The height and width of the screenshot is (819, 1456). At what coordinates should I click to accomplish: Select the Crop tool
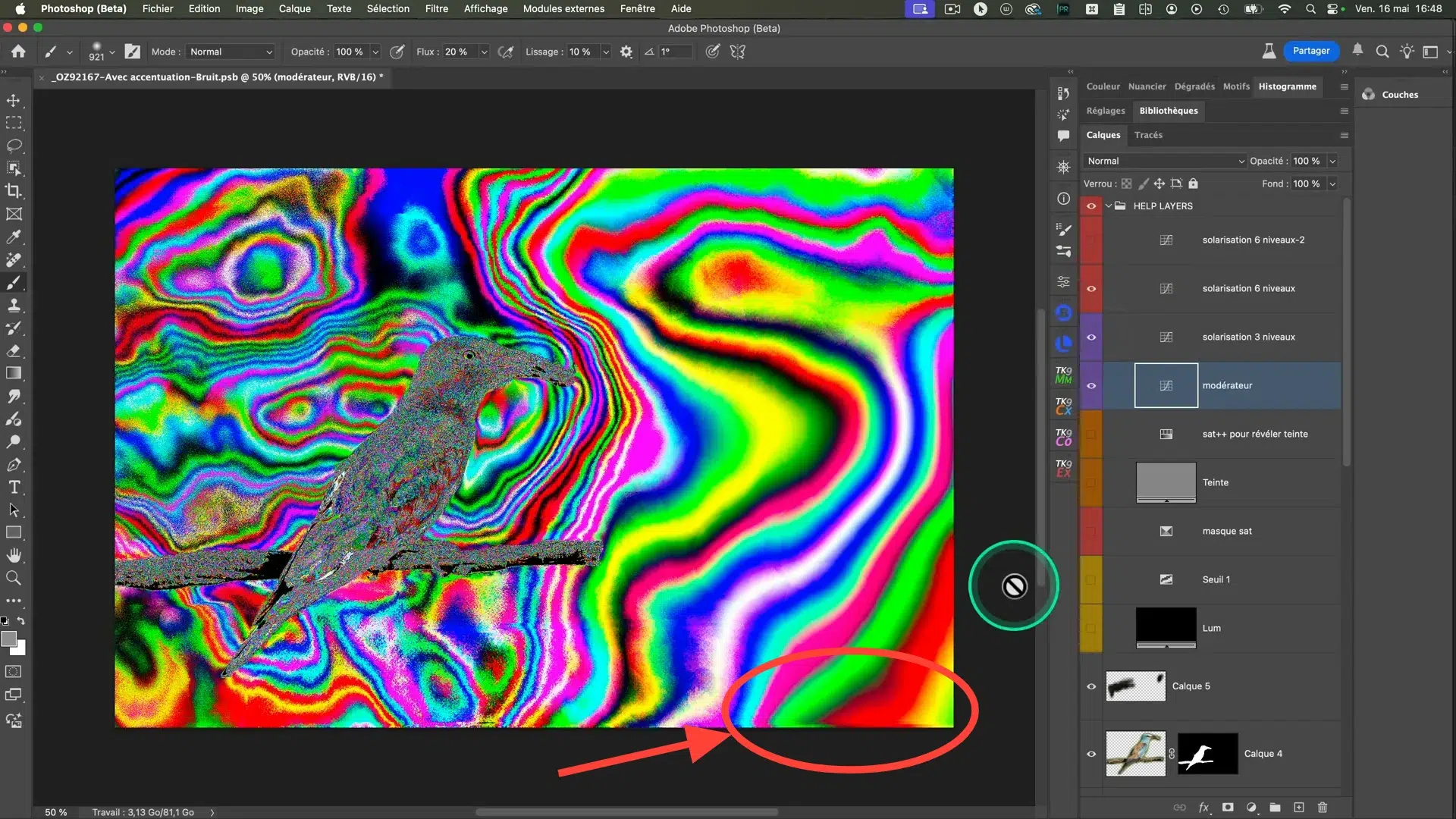14,191
